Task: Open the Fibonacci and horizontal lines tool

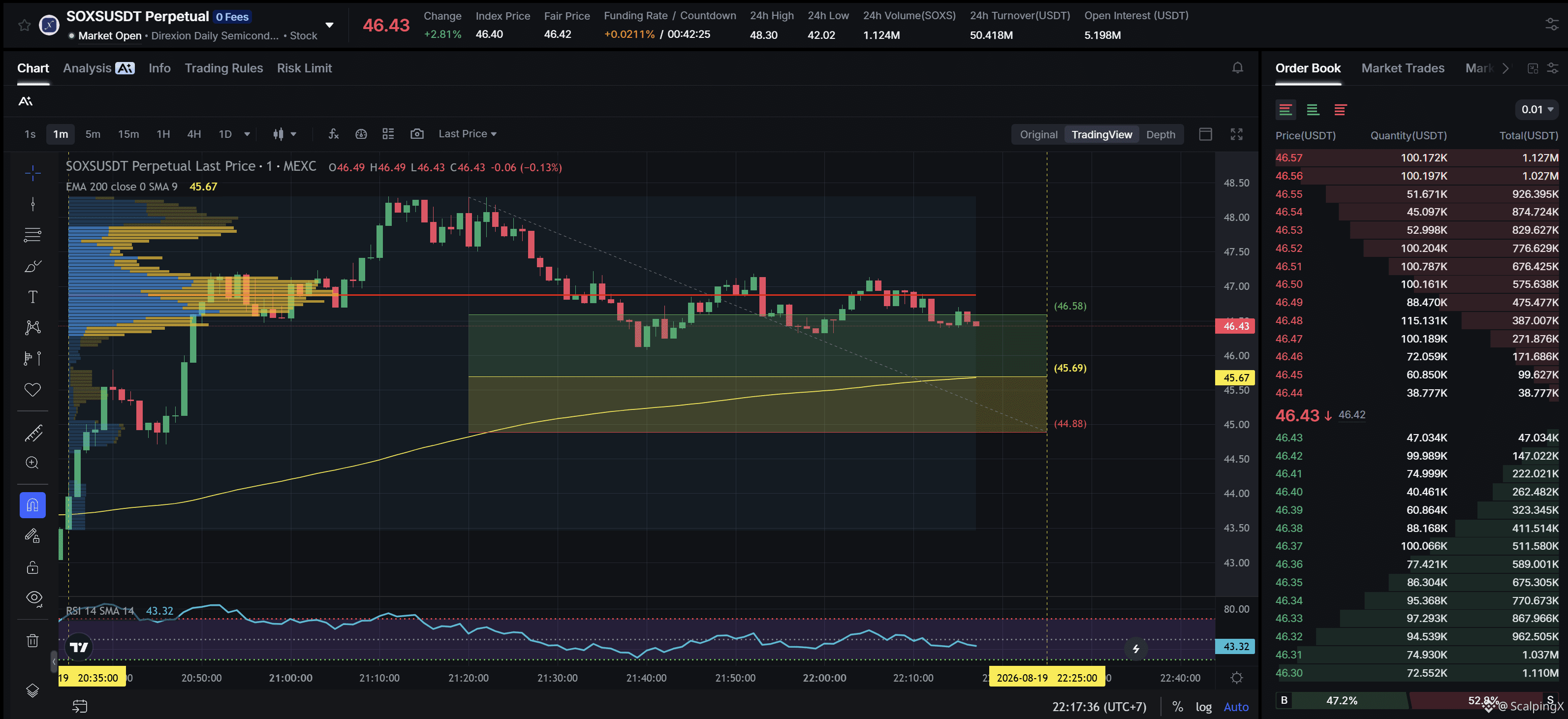Action: (x=33, y=235)
